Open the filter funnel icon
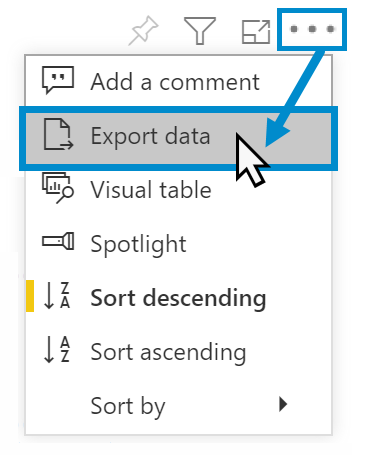The width and height of the screenshot is (365, 455). (x=200, y=31)
